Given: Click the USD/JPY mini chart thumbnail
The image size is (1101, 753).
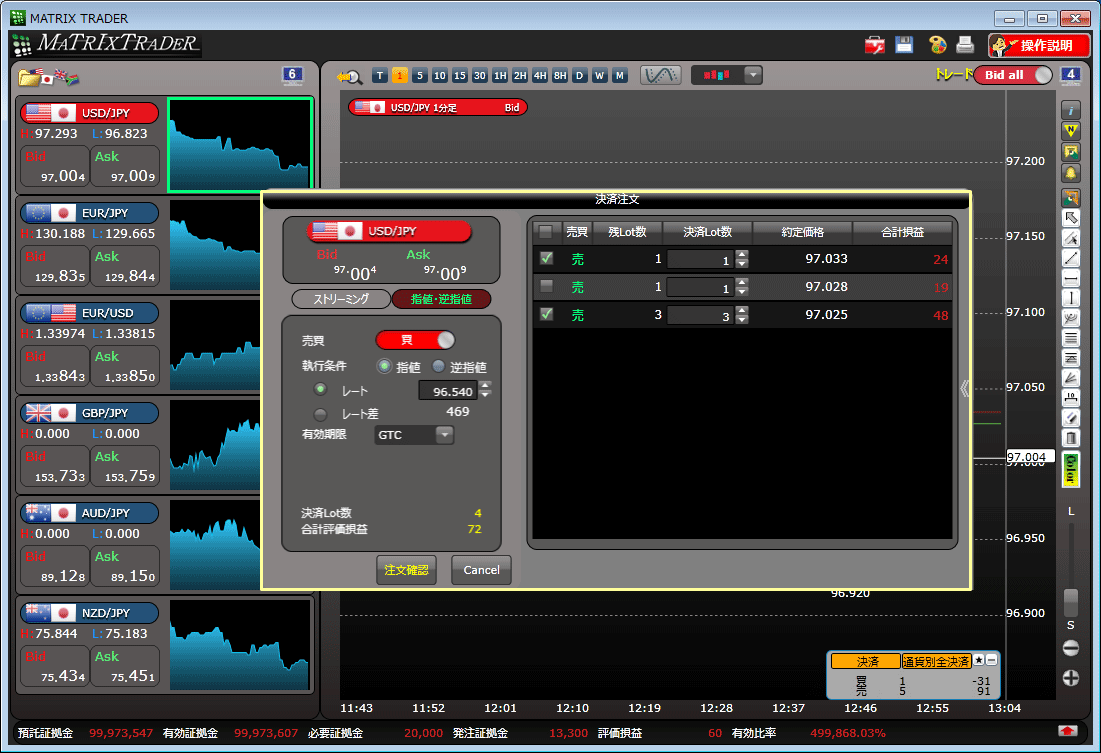Looking at the screenshot, I should (x=239, y=145).
